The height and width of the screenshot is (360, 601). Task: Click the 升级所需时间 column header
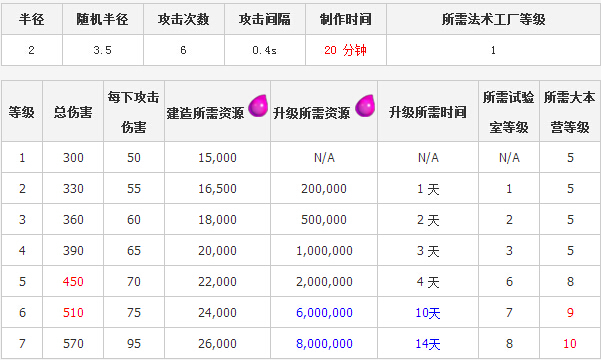428,112
